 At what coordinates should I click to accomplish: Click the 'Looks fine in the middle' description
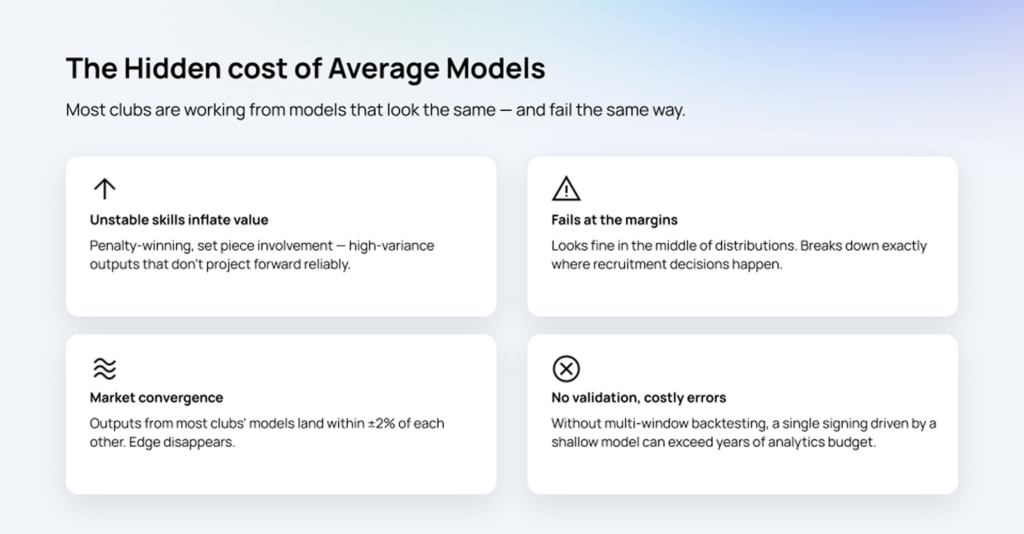[739, 255]
